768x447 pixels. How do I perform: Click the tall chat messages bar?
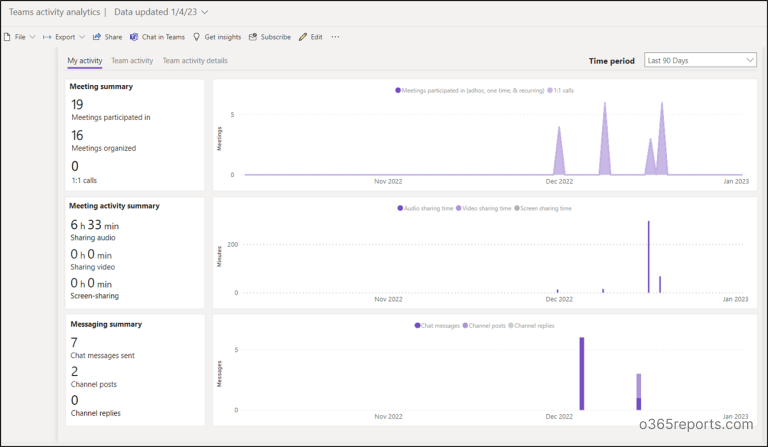(582, 374)
